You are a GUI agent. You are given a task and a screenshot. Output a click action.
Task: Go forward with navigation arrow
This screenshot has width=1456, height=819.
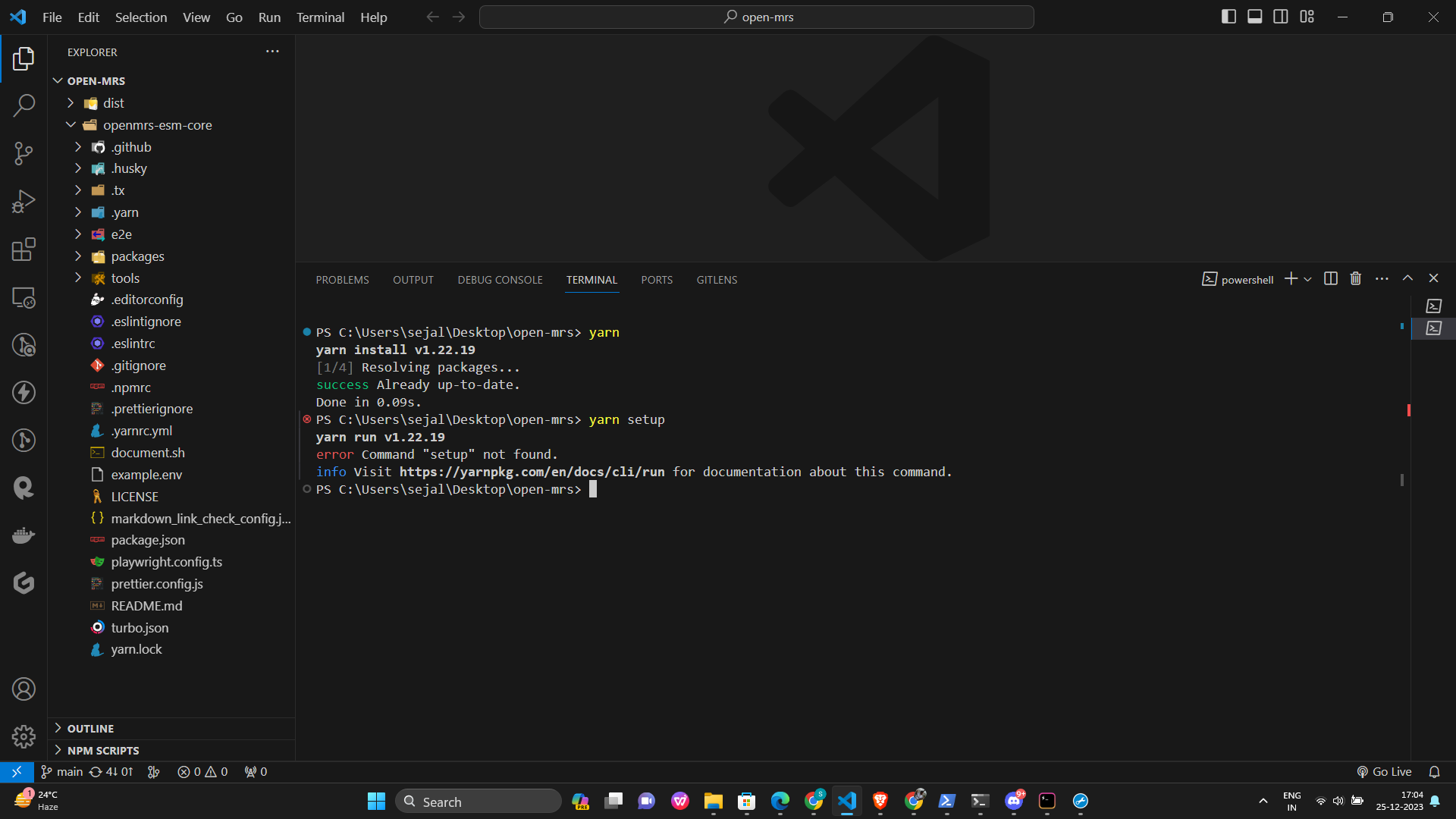click(x=459, y=17)
